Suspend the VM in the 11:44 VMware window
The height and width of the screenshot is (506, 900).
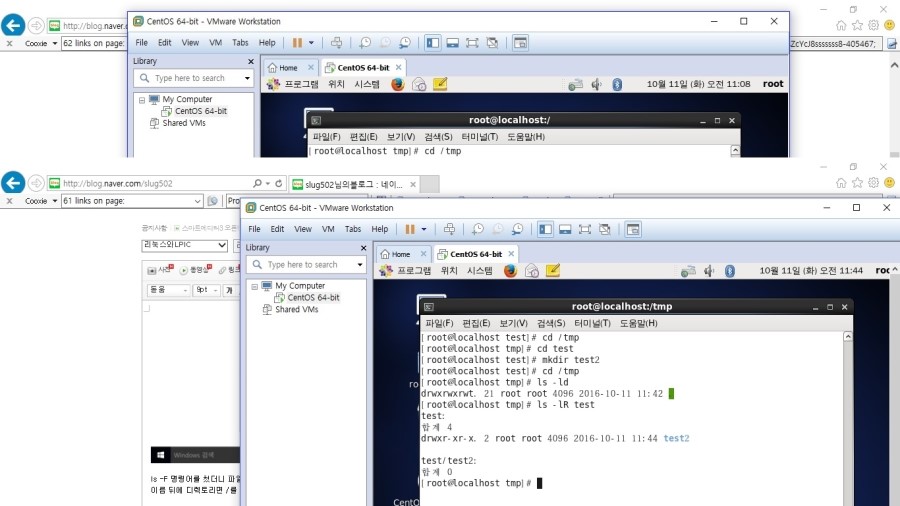click(x=410, y=229)
